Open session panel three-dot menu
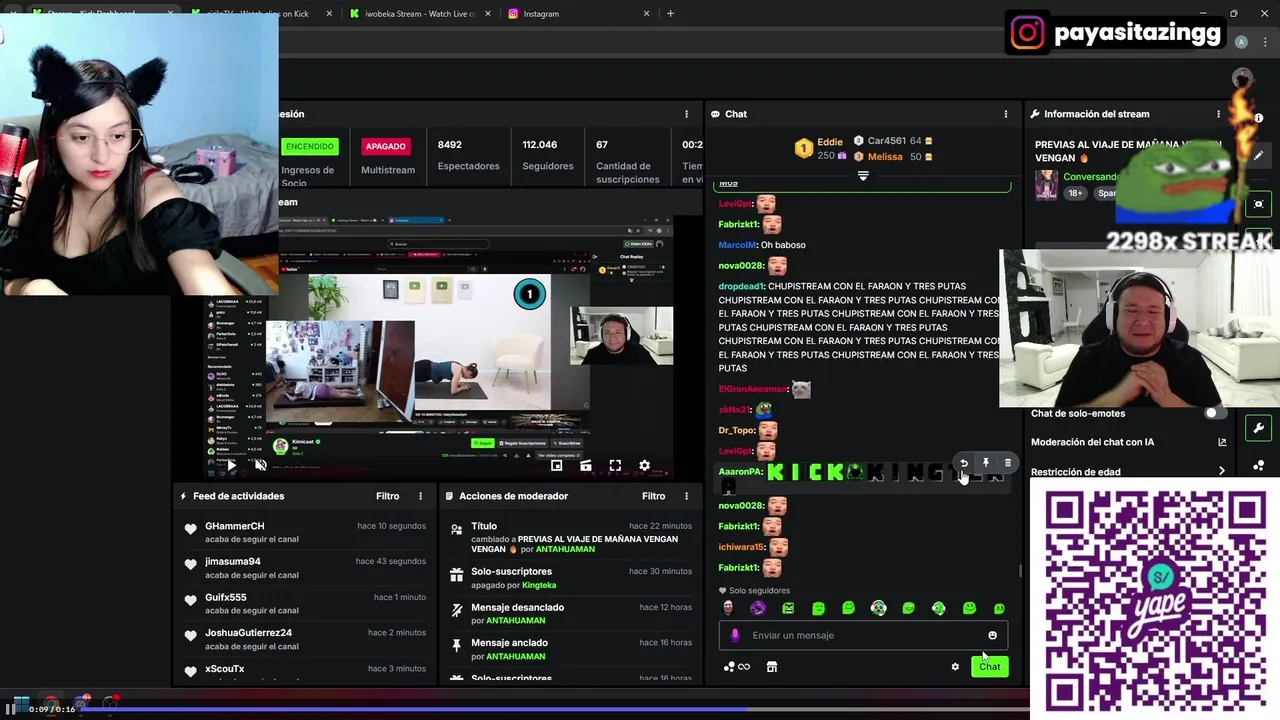This screenshot has height=720, width=1280. pos(686,114)
